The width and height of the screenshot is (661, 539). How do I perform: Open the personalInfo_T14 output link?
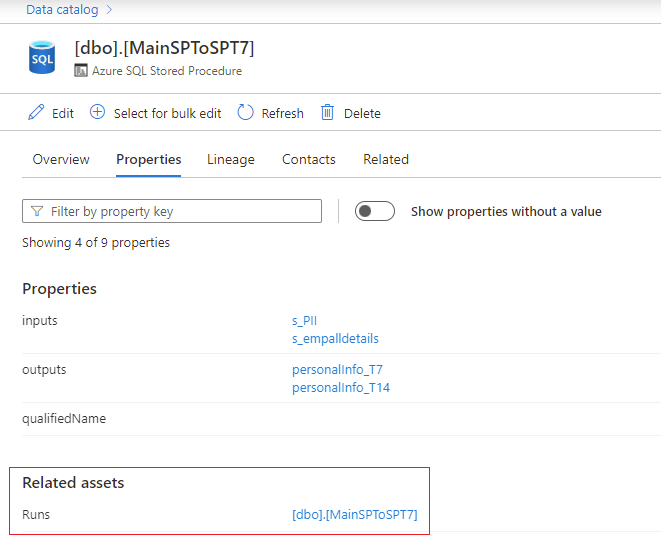(341, 388)
